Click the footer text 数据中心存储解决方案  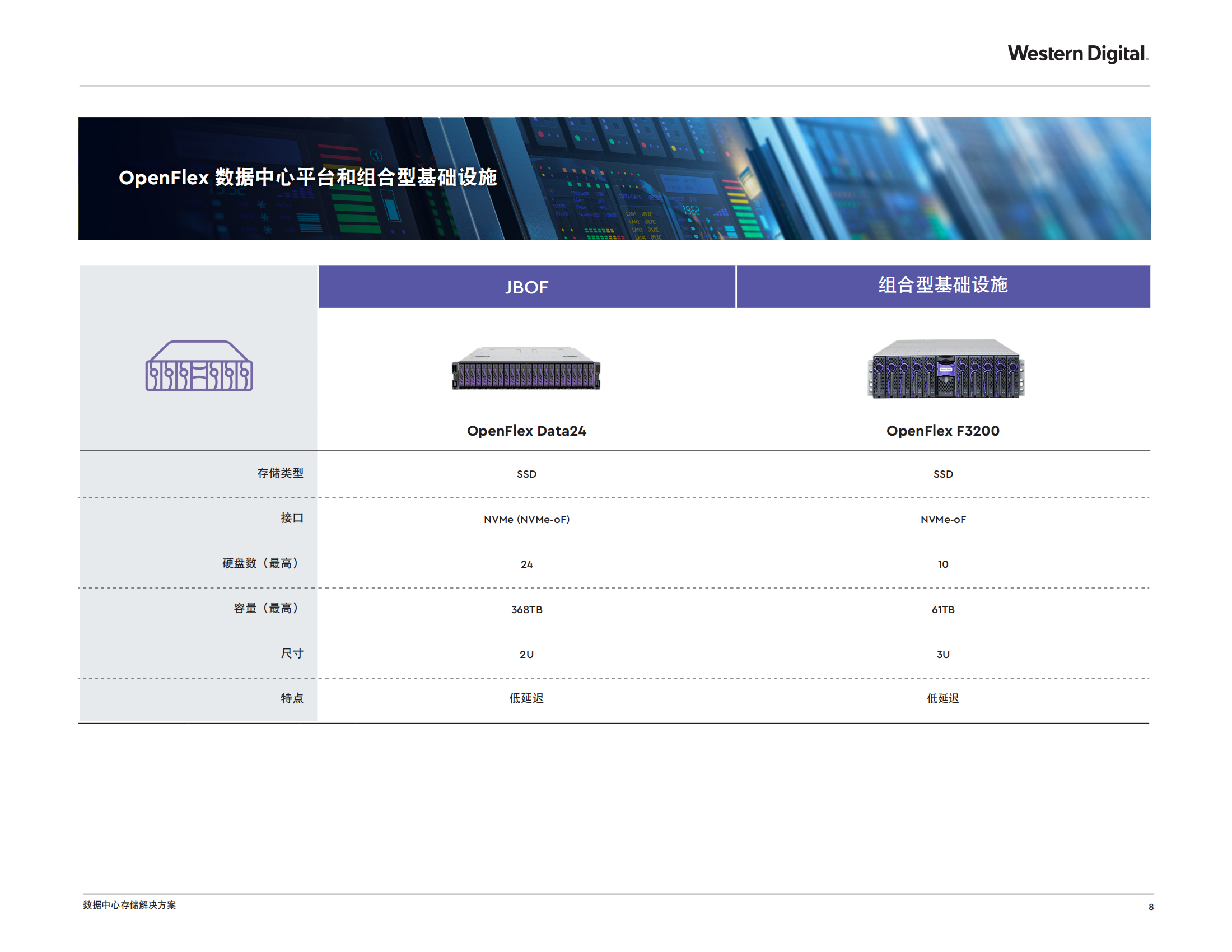(x=129, y=905)
